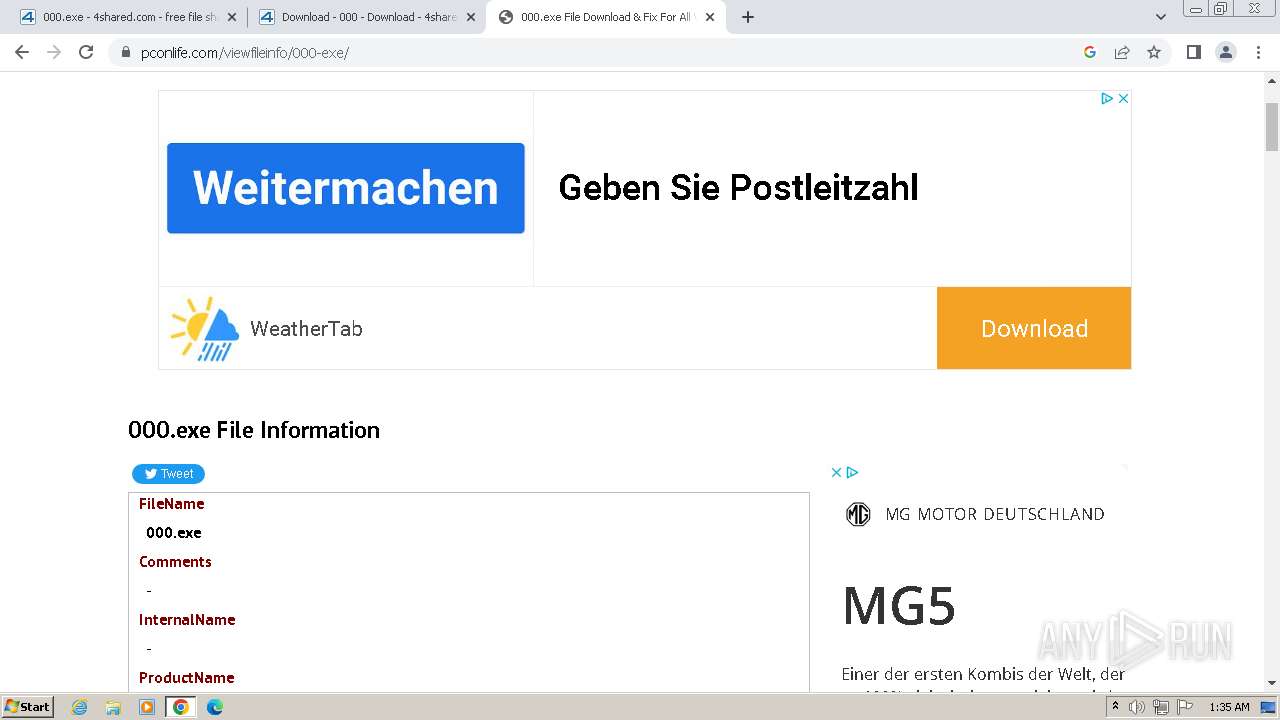Open the Windows Start menu
Viewport: 1280px width, 720px height.
(x=27, y=706)
